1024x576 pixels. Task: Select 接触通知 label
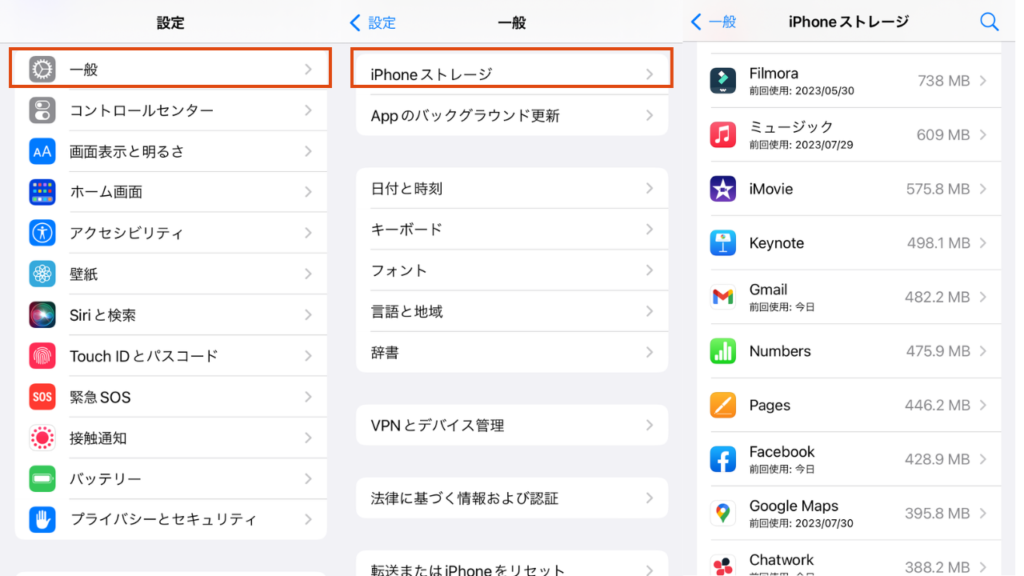[98, 438]
